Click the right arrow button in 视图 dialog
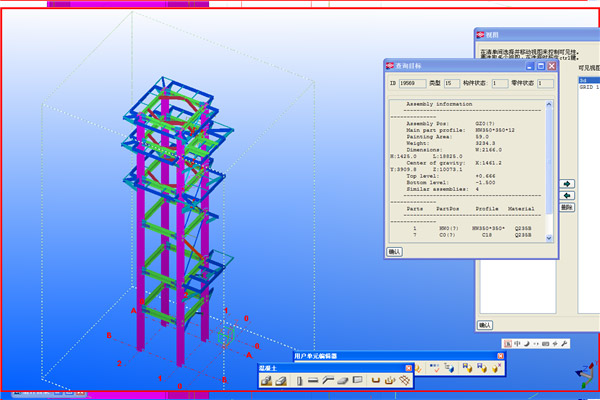Viewport: 600px width, 400px height. tap(566, 184)
